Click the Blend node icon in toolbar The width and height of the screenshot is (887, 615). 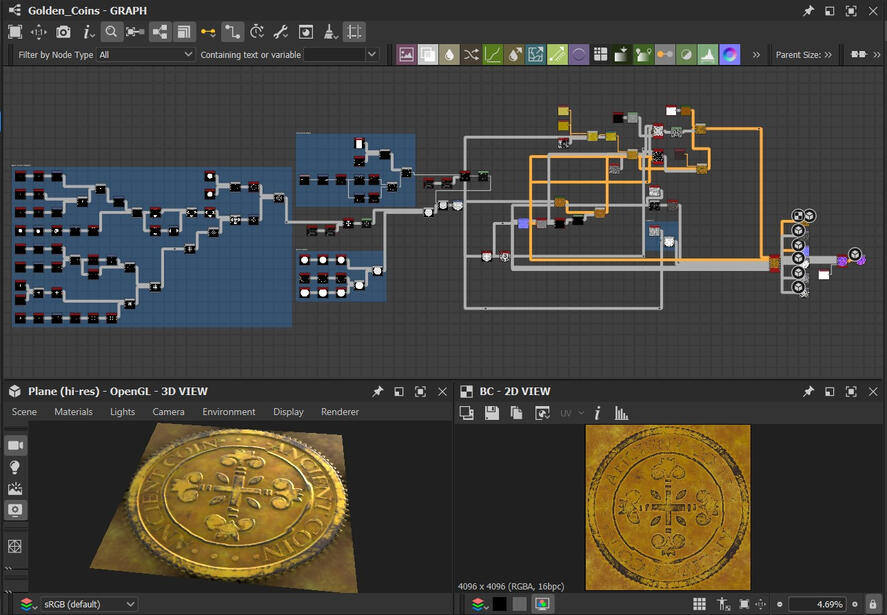428,55
